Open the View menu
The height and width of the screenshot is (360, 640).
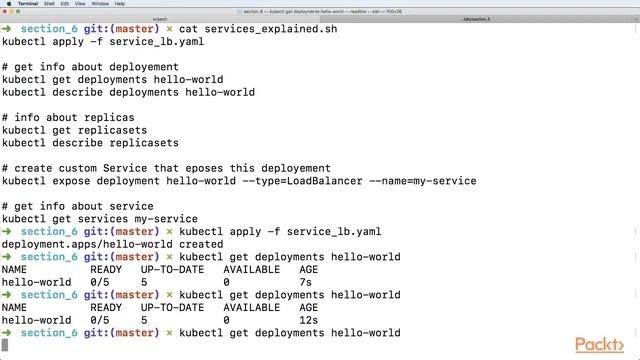[x=80, y=3]
